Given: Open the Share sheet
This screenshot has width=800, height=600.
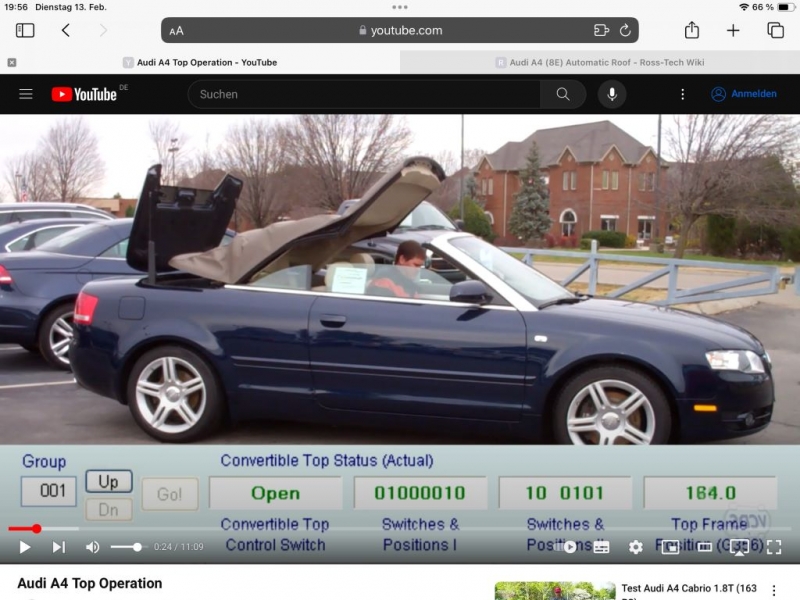Looking at the screenshot, I should pos(692,30).
